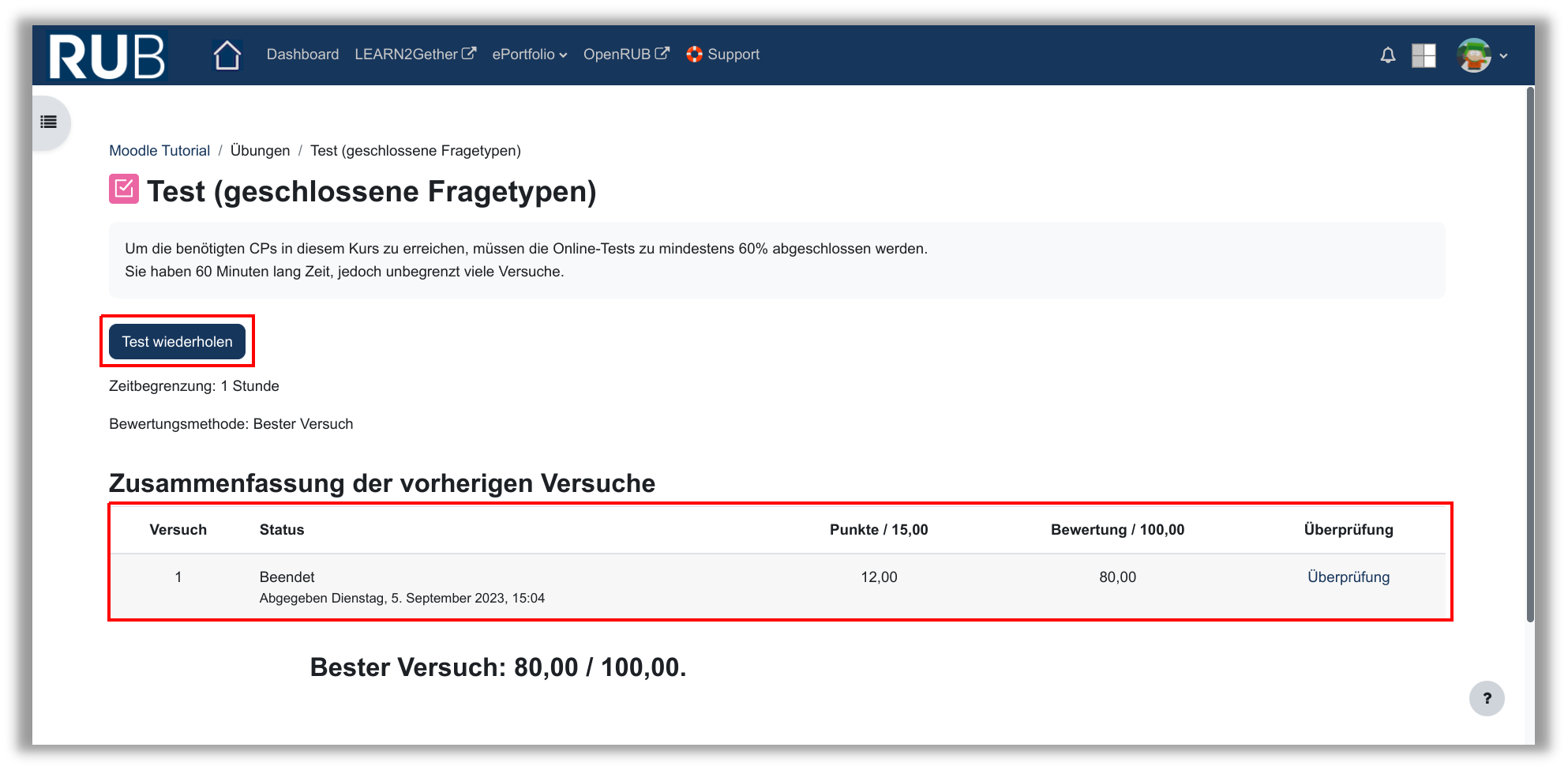
Task: Click the user avatar picture
Action: [1473, 55]
